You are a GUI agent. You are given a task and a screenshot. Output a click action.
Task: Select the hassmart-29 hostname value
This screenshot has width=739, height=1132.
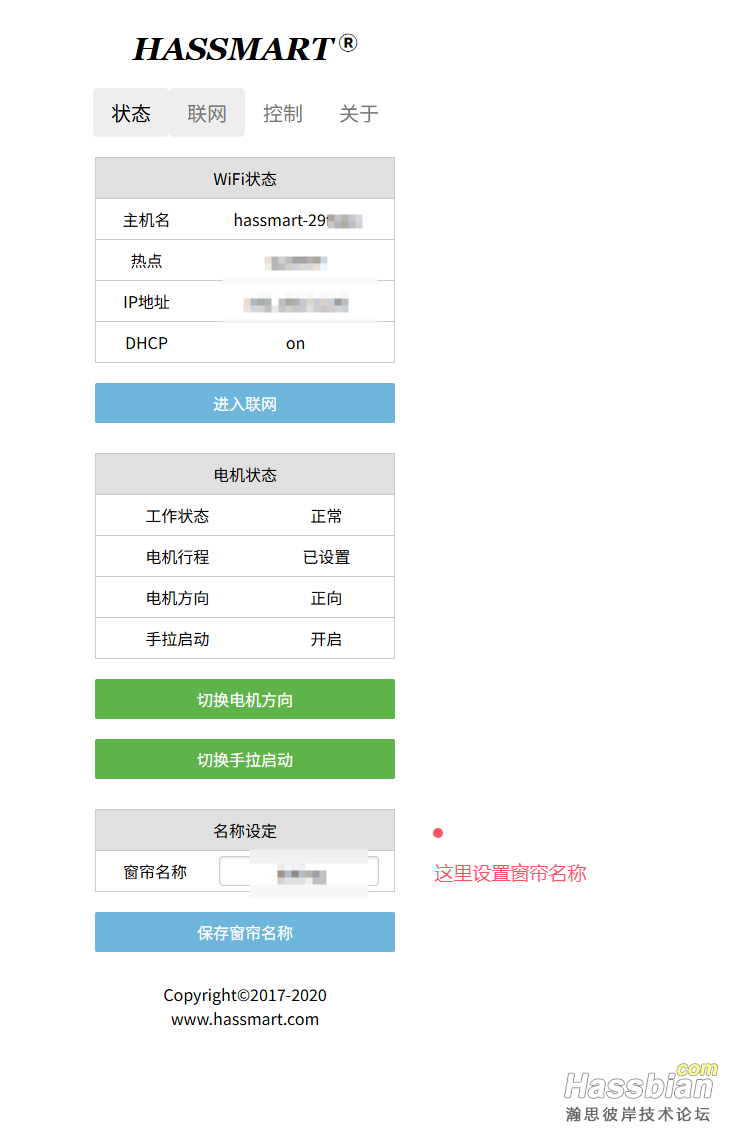point(297,220)
